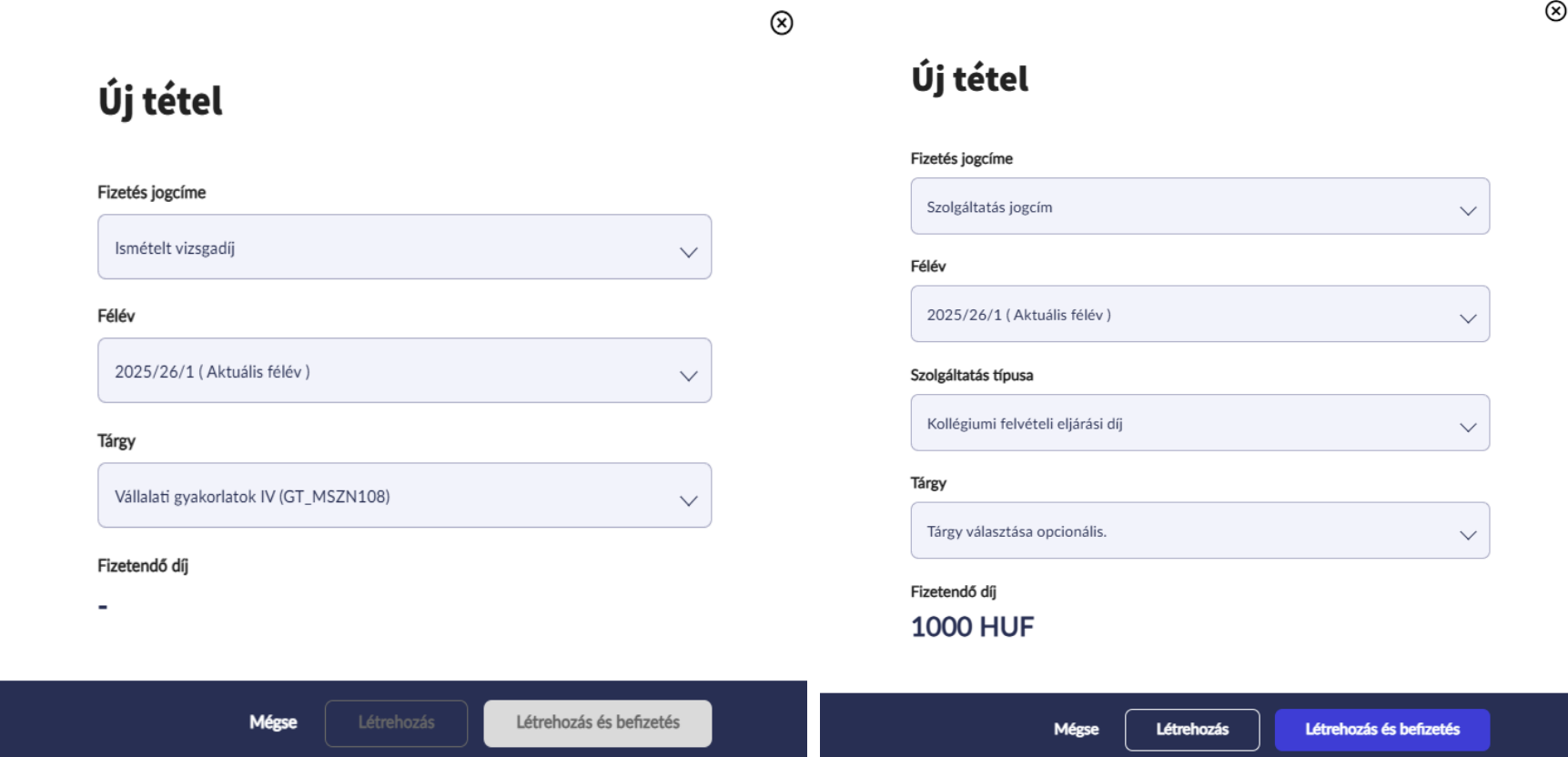Click the Félév chevron in the left dialog
1568x757 pixels.
(688, 376)
